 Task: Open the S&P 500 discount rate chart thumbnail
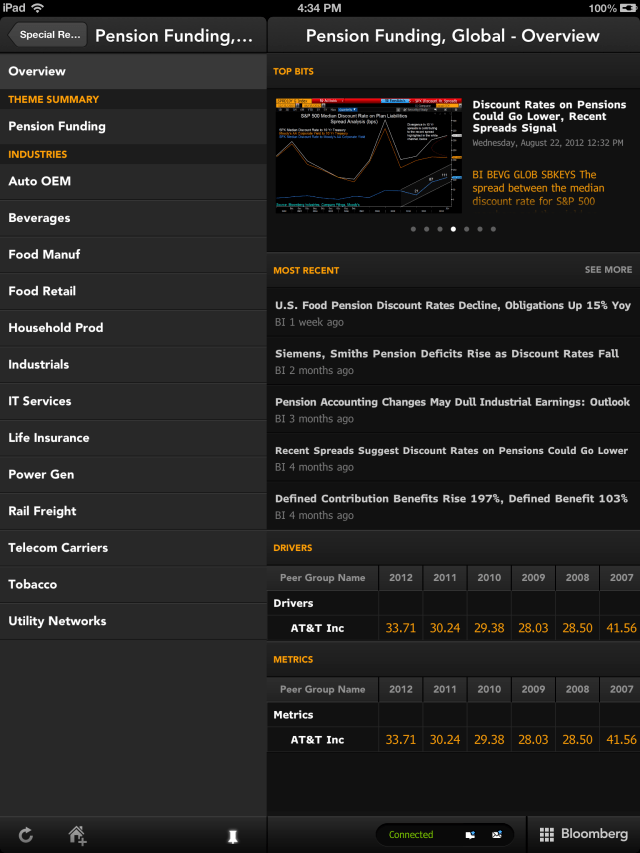(x=368, y=156)
